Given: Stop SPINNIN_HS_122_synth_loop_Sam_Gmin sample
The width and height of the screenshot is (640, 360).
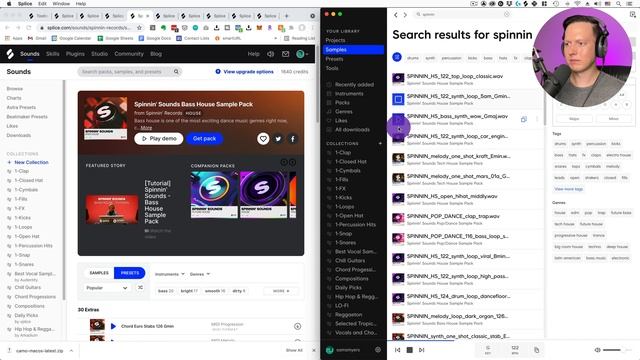Looking at the screenshot, I should pyautogui.click(x=398, y=99).
